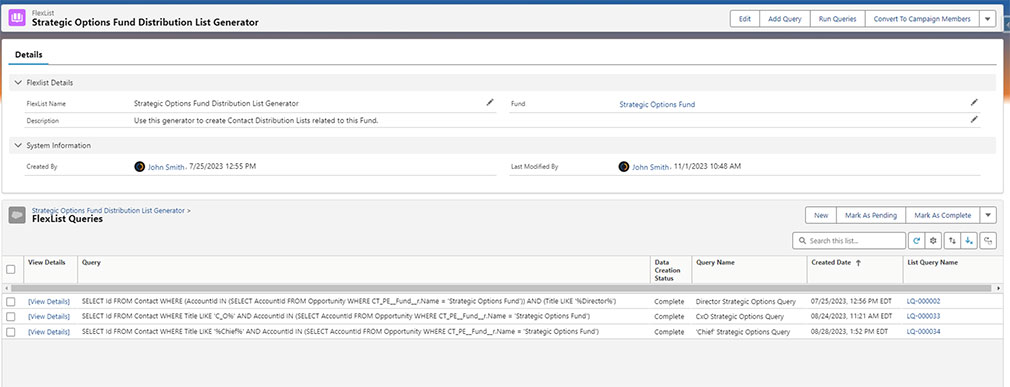Click in the Search this list field
Image resolution: width=1010 pixels, height=387 pixels.
(x=849, y=241)
